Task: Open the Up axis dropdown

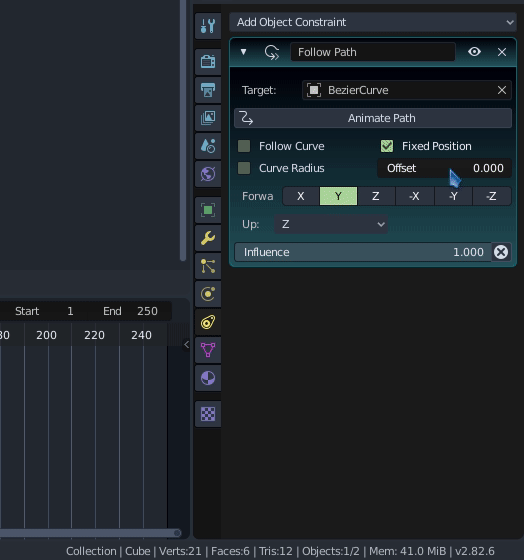Action: click(x=331, y=224)
